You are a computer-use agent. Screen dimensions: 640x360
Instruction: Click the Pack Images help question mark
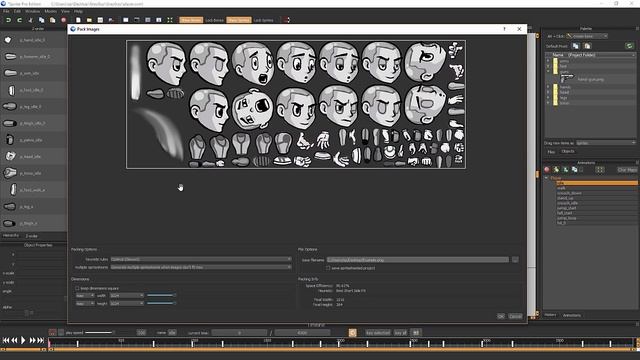click(504, 29)
